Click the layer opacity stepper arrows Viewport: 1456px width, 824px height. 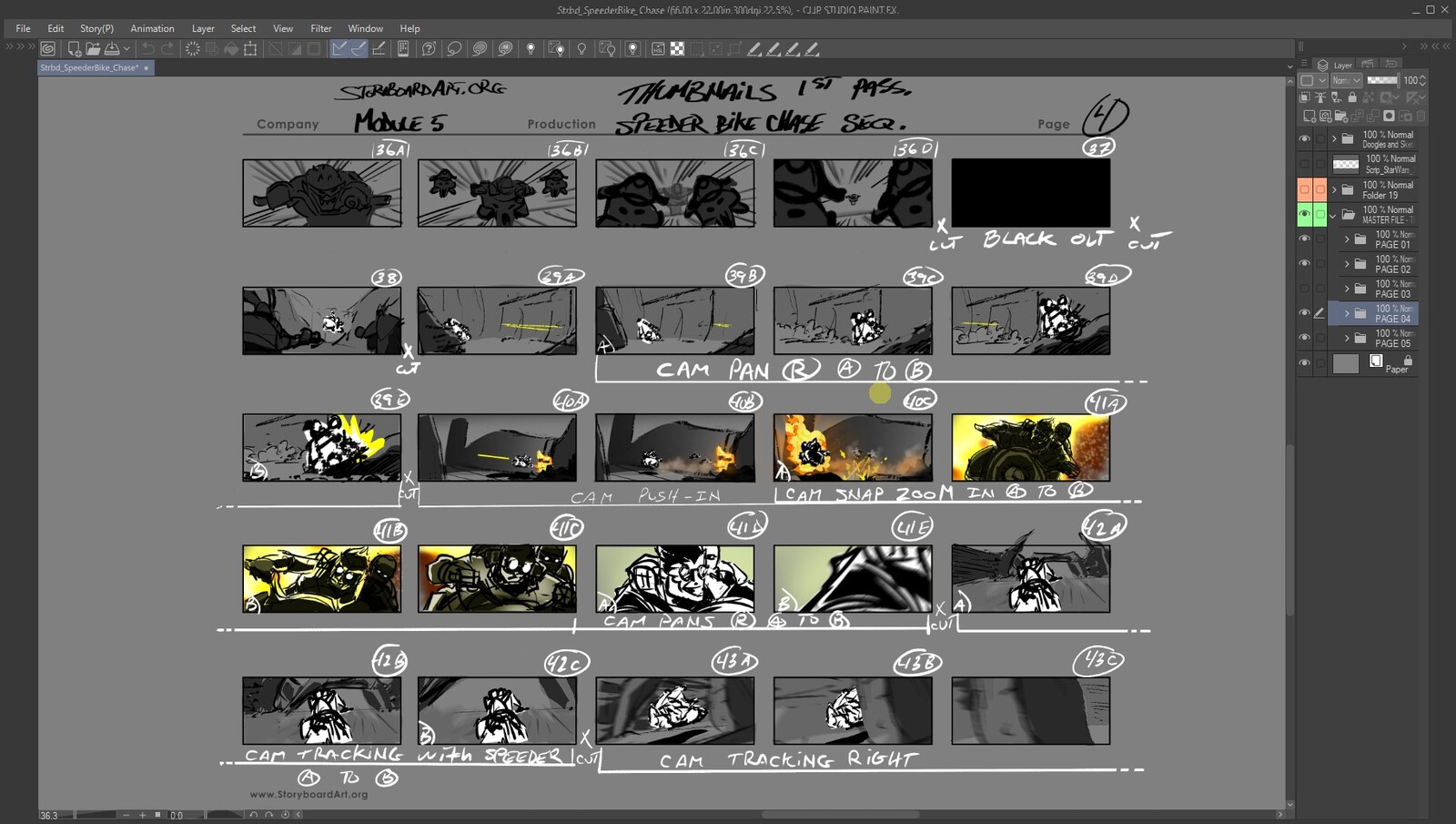(1422, 80)
